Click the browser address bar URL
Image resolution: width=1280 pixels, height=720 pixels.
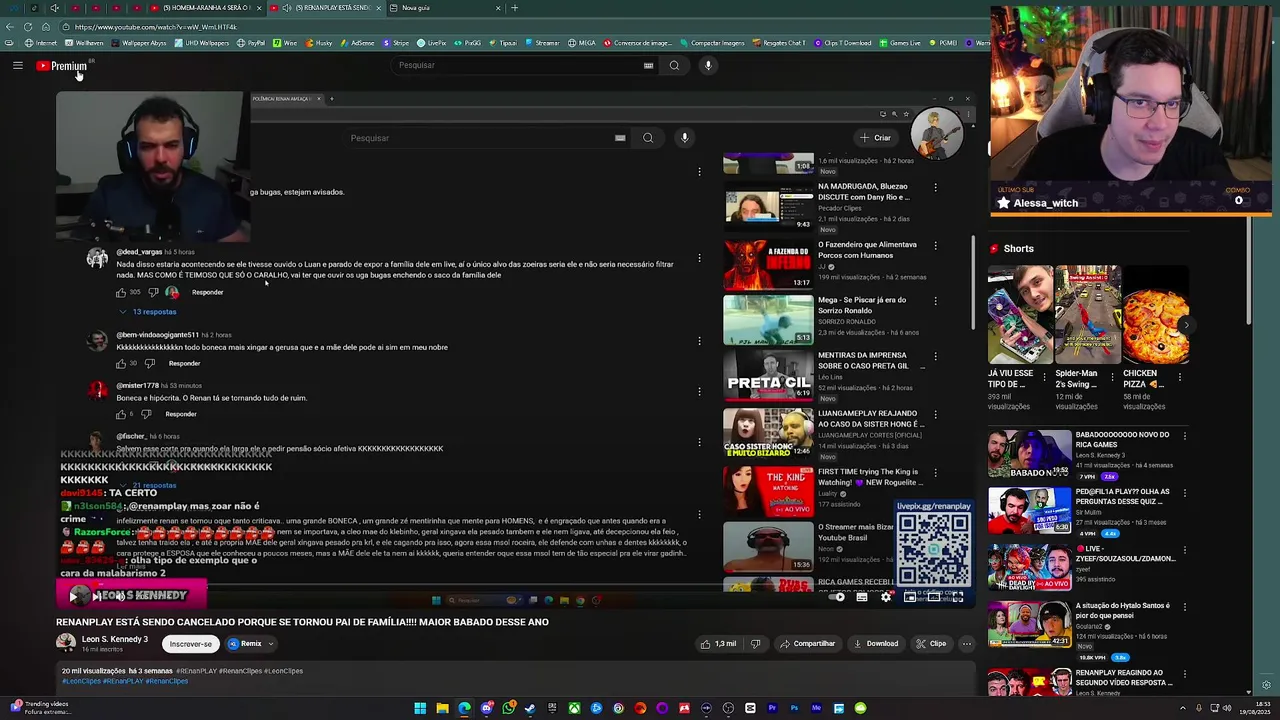point(155,27)
